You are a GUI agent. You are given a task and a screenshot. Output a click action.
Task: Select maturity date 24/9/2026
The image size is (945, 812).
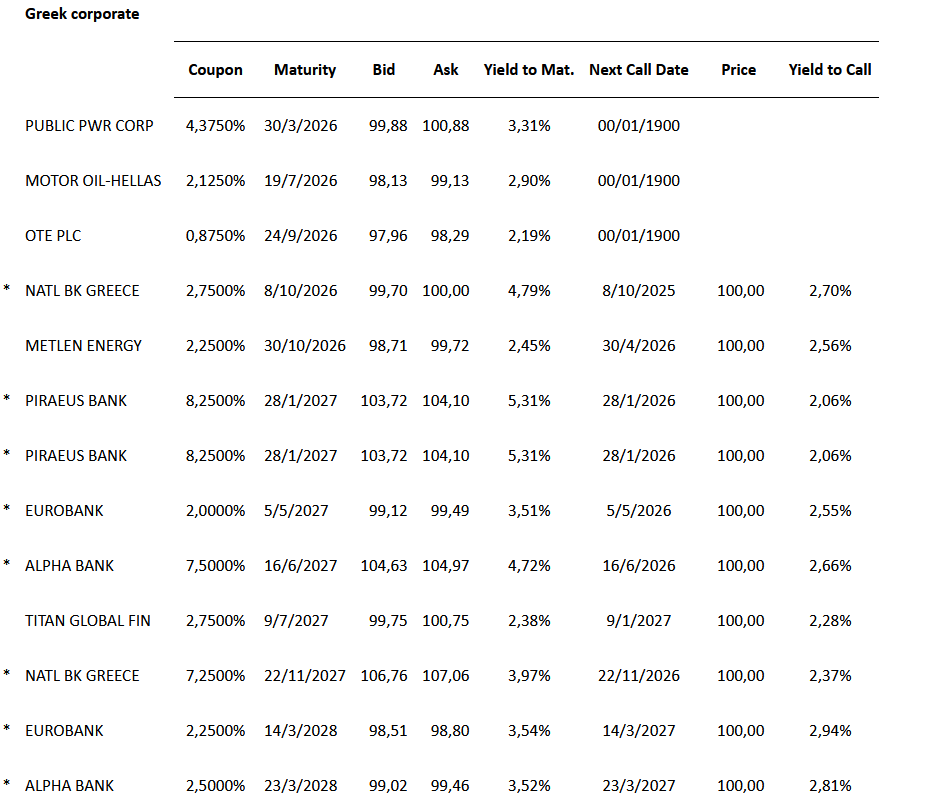pyautogui.click(x=301, y=236)
